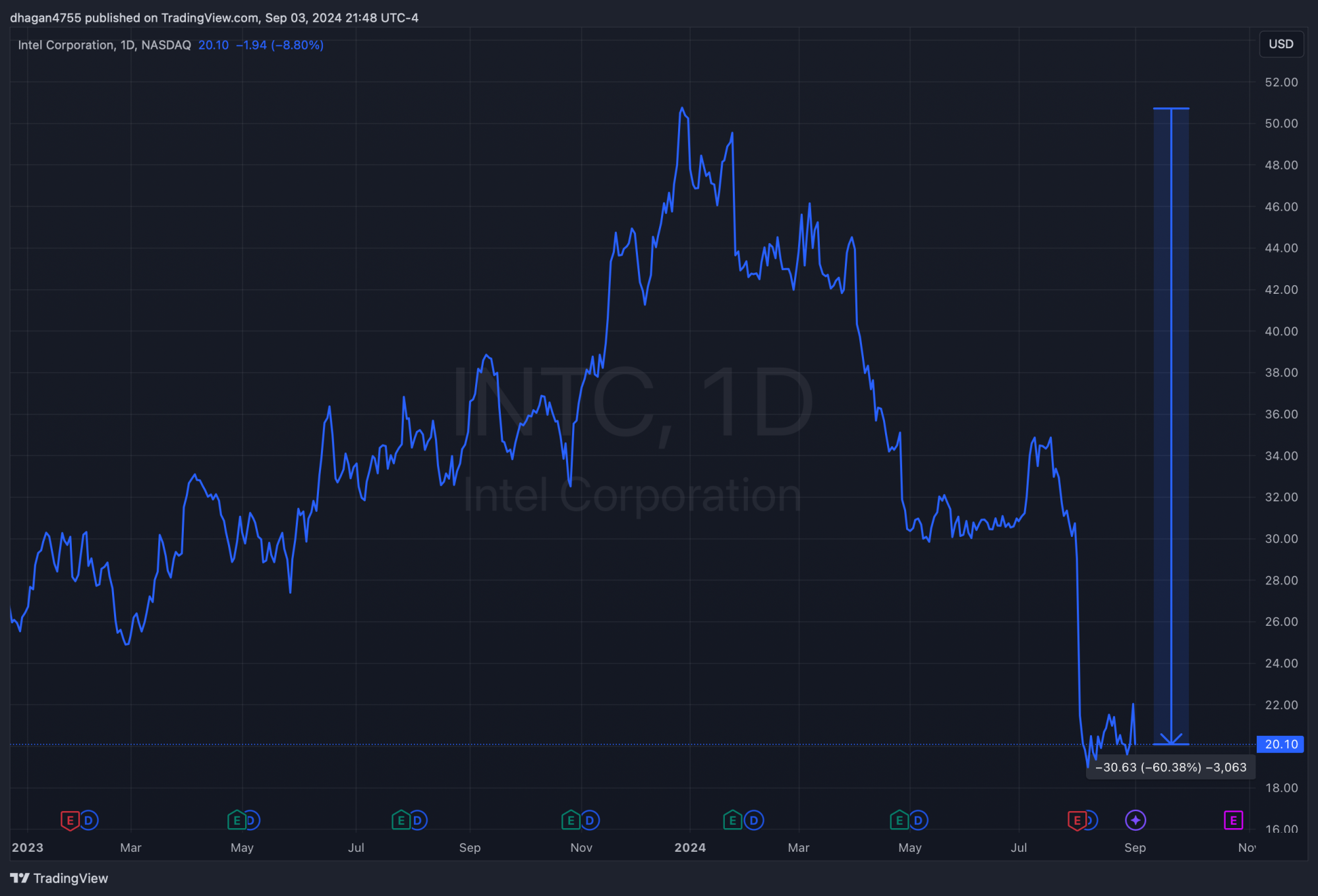Click the earnings E marker near Nov 2023

point(571,820)
